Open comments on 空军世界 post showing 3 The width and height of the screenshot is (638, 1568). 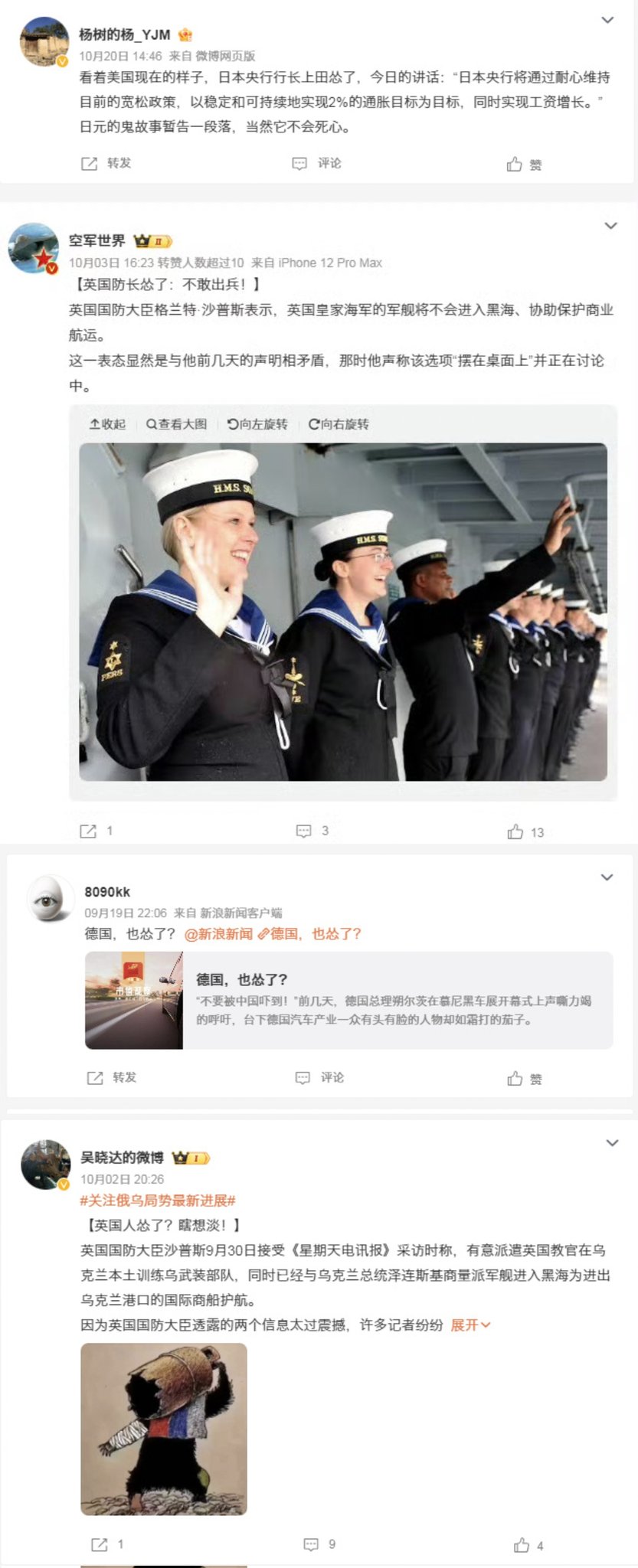coord(312,831)
